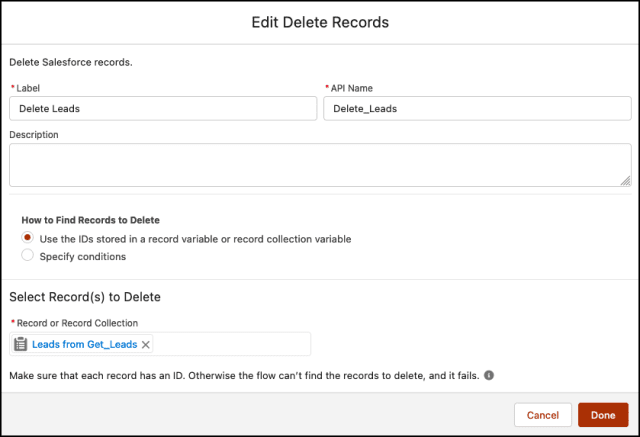Screen dimensions: 640x437
Task: Focus the API Name input field
Action: coord(477,108)
